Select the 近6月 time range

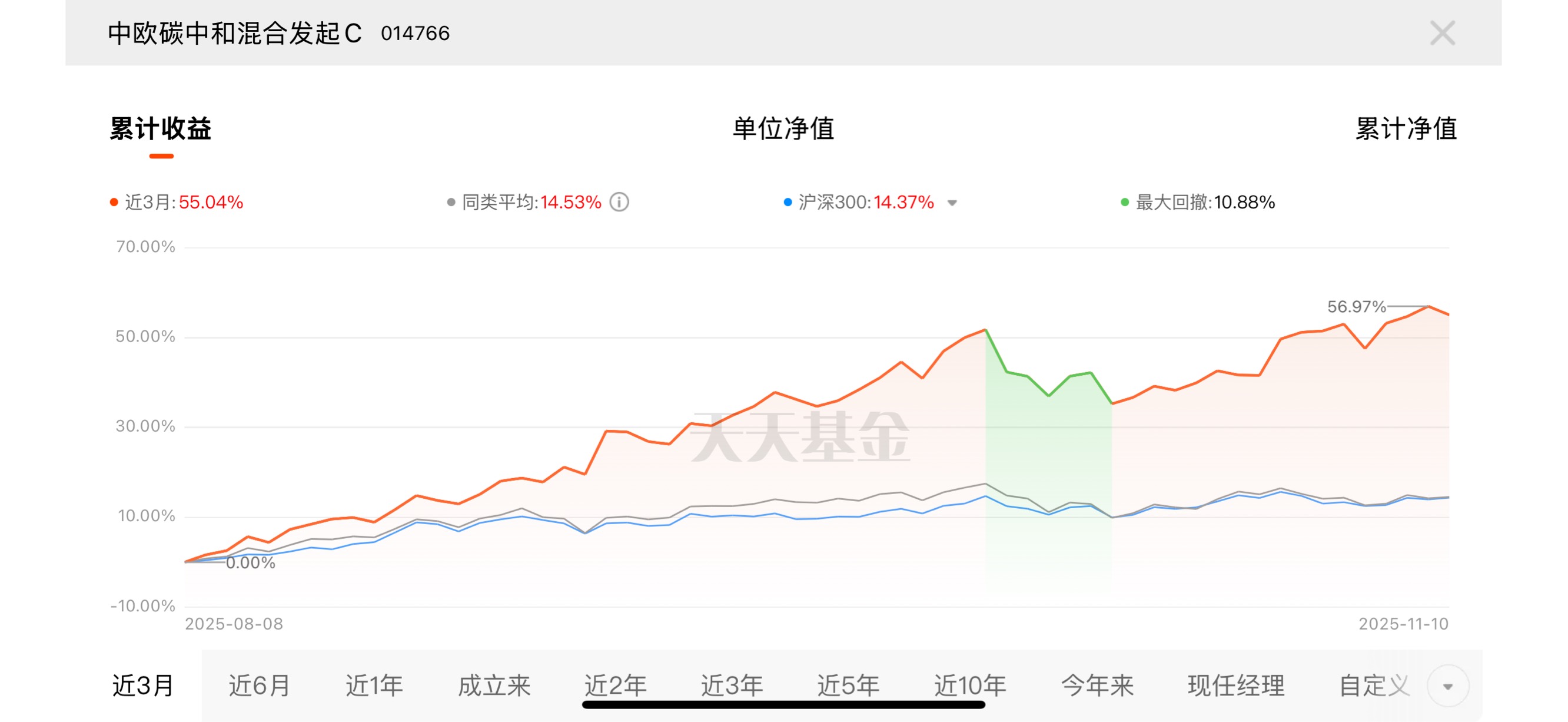click(260, 686)
